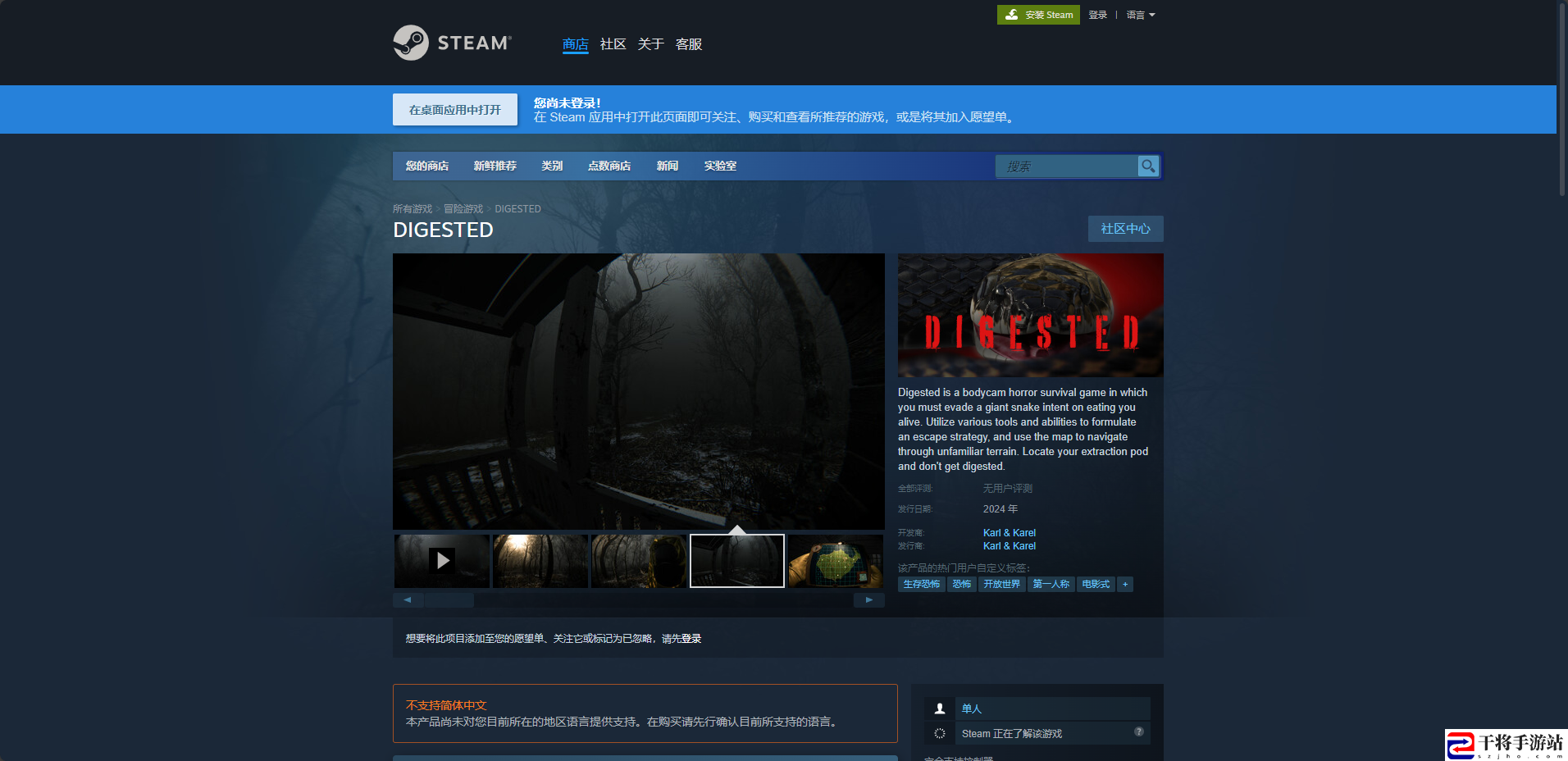
Task: Play the trailer video thumbnail
Action: click(442, 561)
